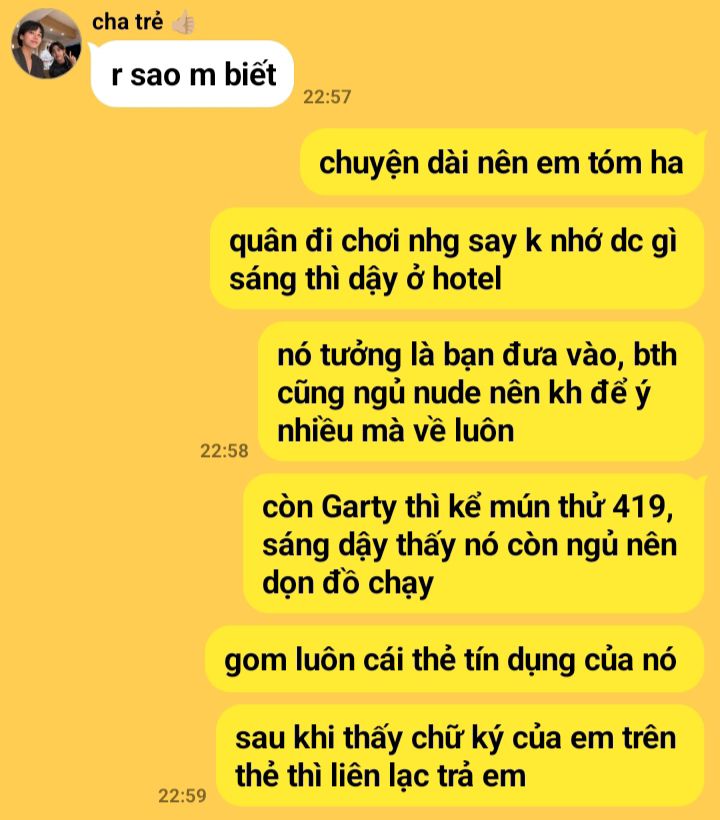The height and width of the screenshot is (820, 720).
Task: Select the bubble starting "quân đi chơi"
Action: 456,259
